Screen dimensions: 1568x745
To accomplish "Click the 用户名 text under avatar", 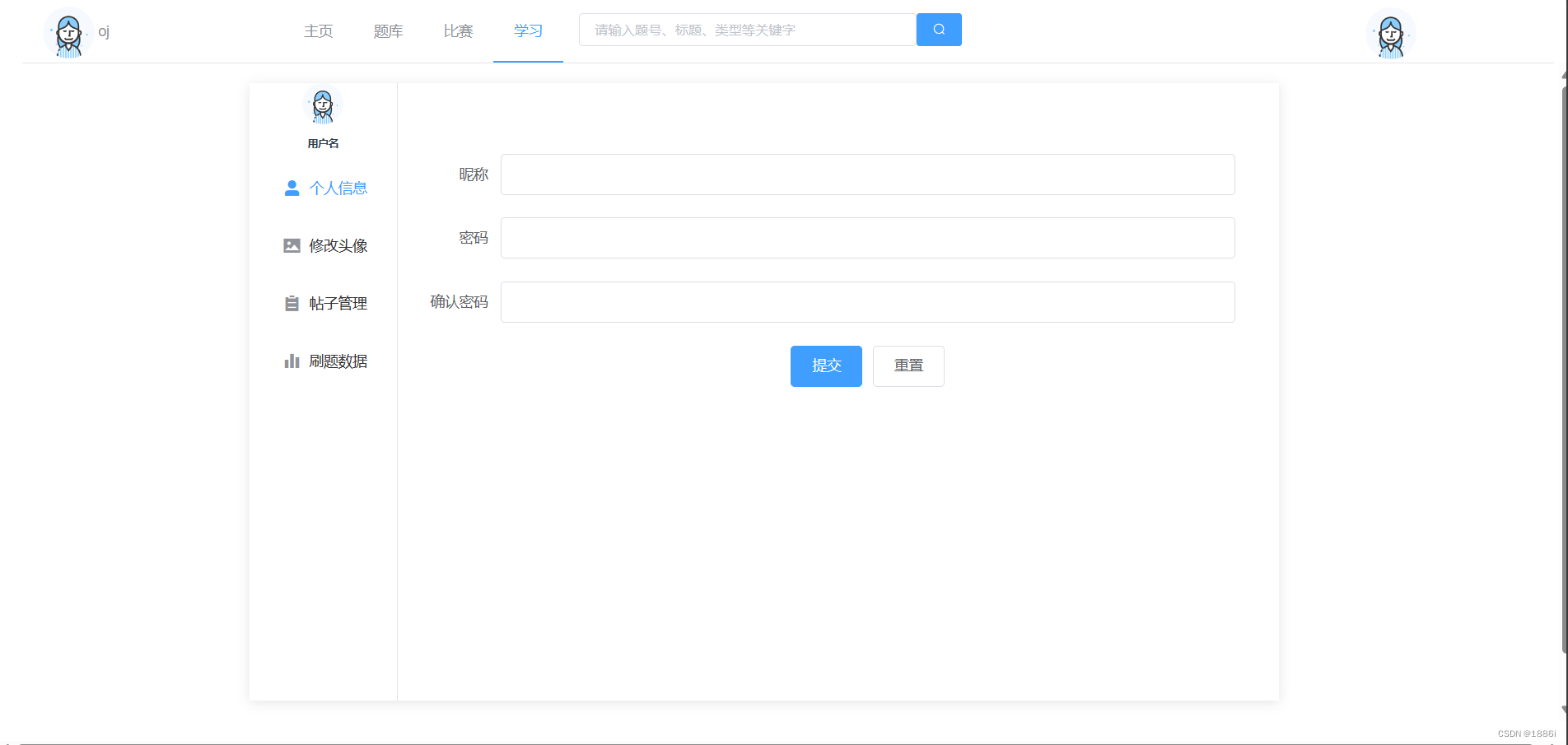I will pyautogui.click(x=323, y=143).
